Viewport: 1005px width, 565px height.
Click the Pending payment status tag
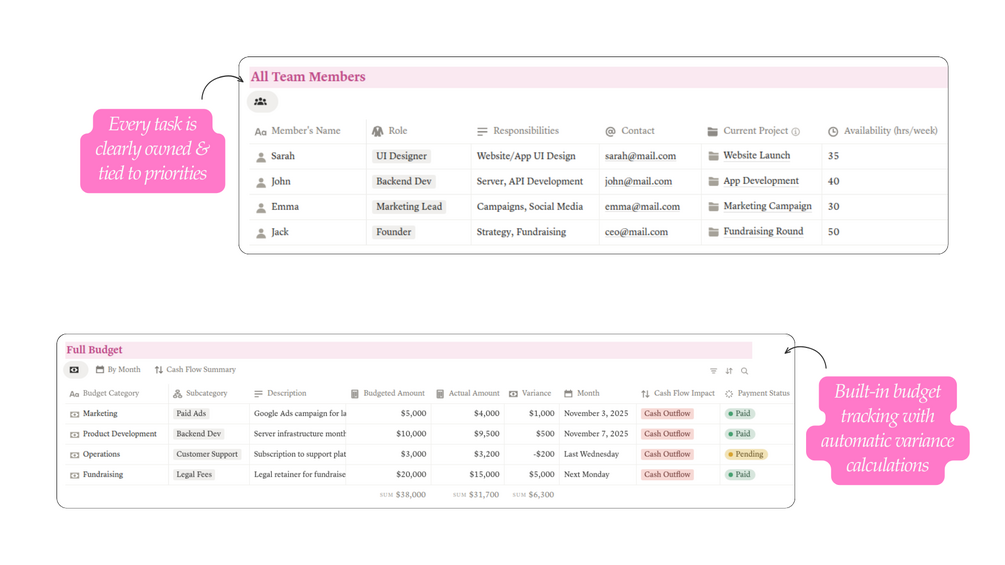point(745,454)
